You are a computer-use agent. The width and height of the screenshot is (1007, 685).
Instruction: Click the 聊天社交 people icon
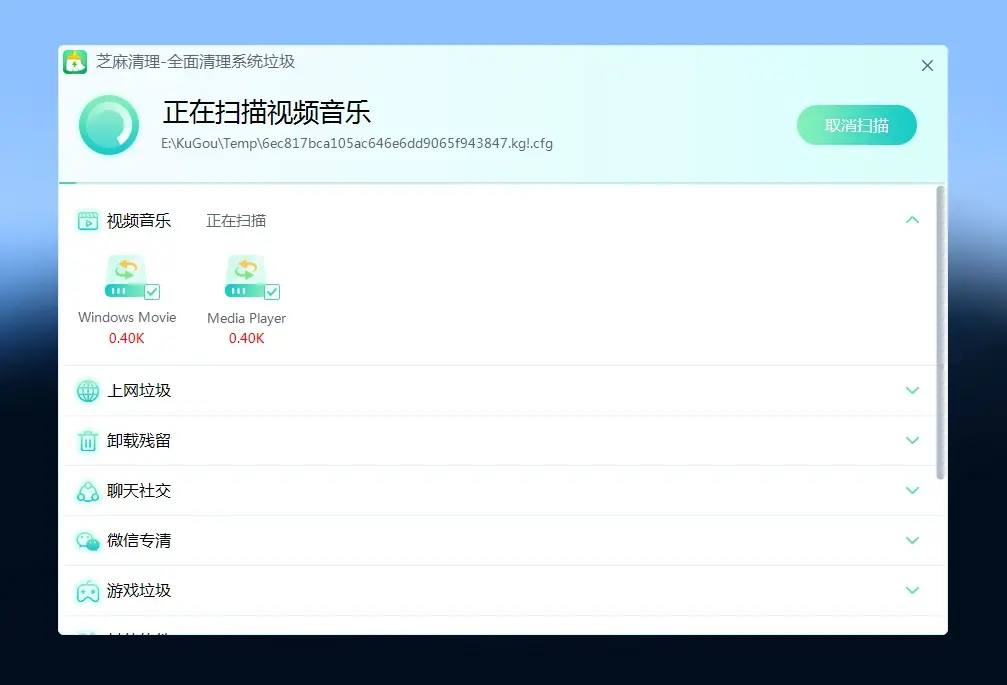(88, 491)
